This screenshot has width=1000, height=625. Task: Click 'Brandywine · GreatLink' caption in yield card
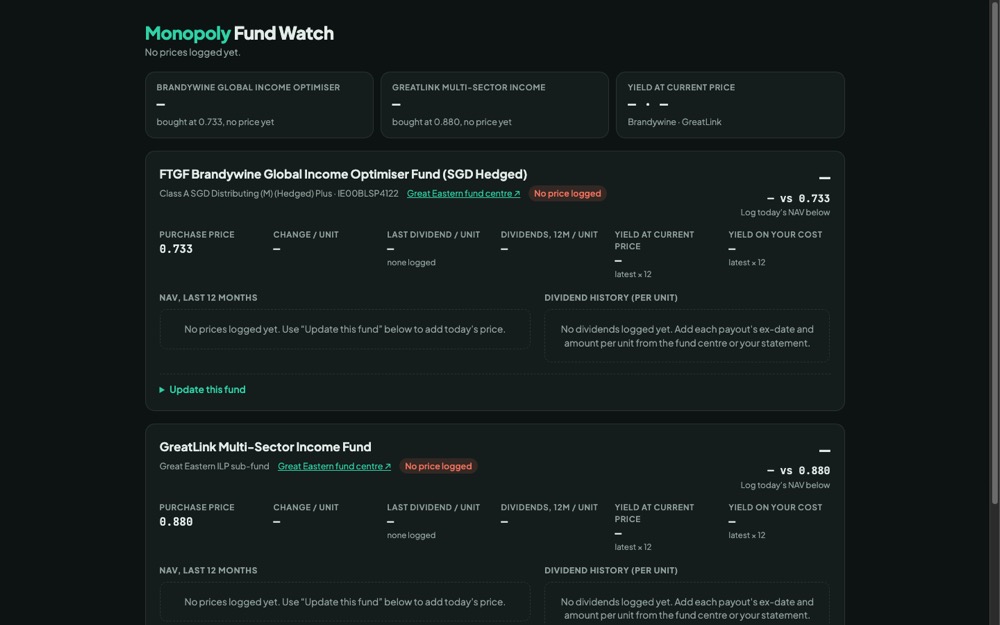point(674,122)
